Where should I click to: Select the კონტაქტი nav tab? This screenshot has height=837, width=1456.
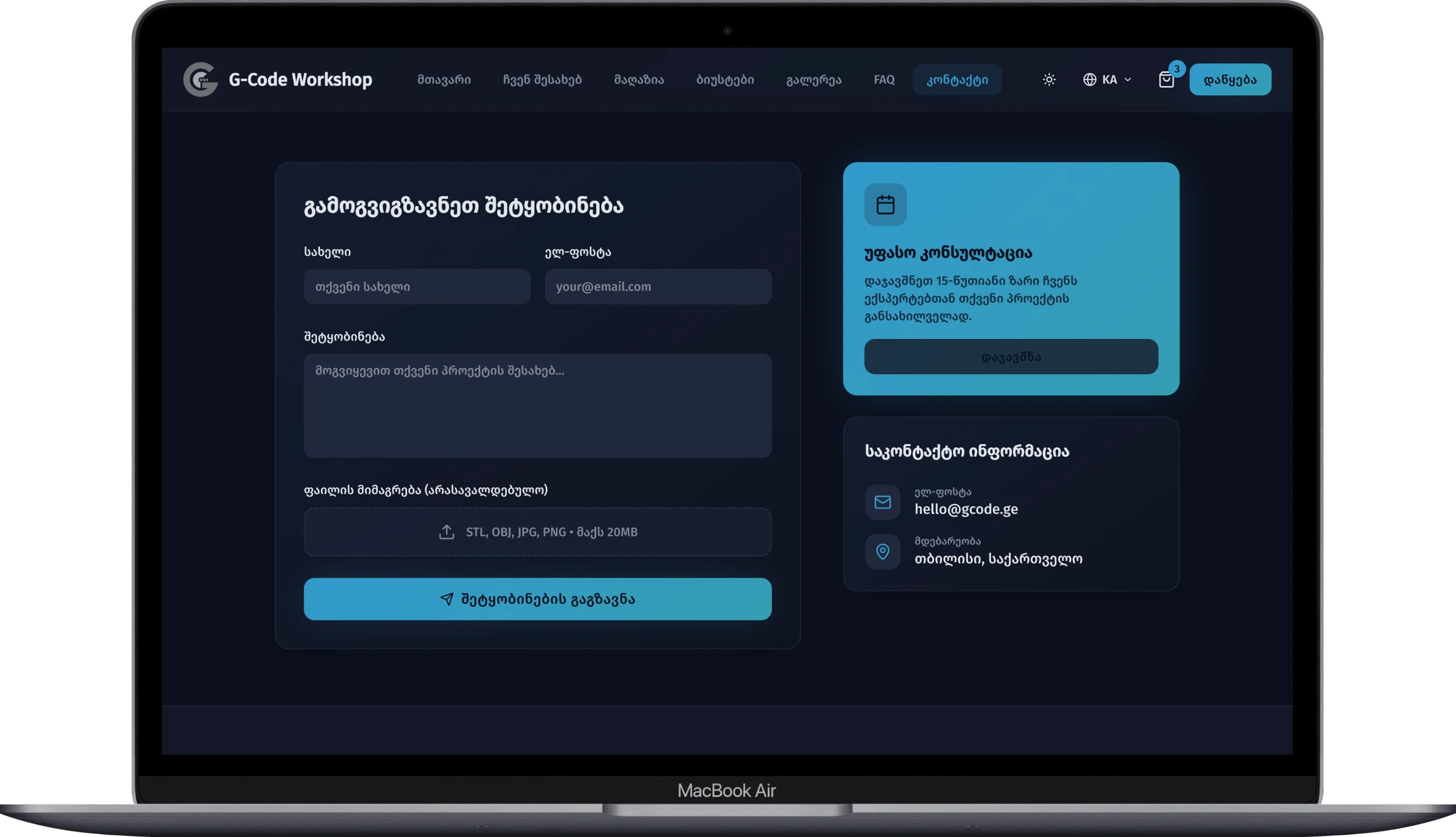tap(957, 79)
